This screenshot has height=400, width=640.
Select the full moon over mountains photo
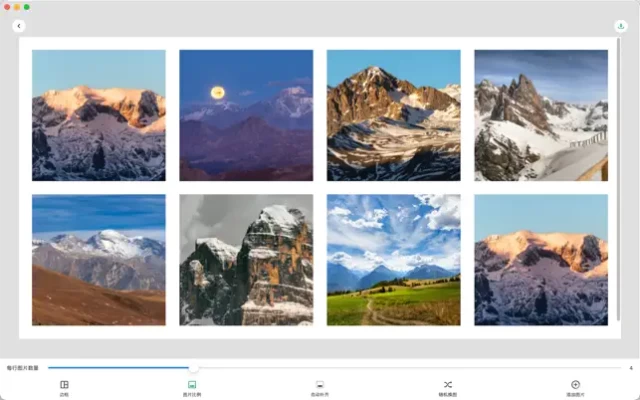[246, 115]
